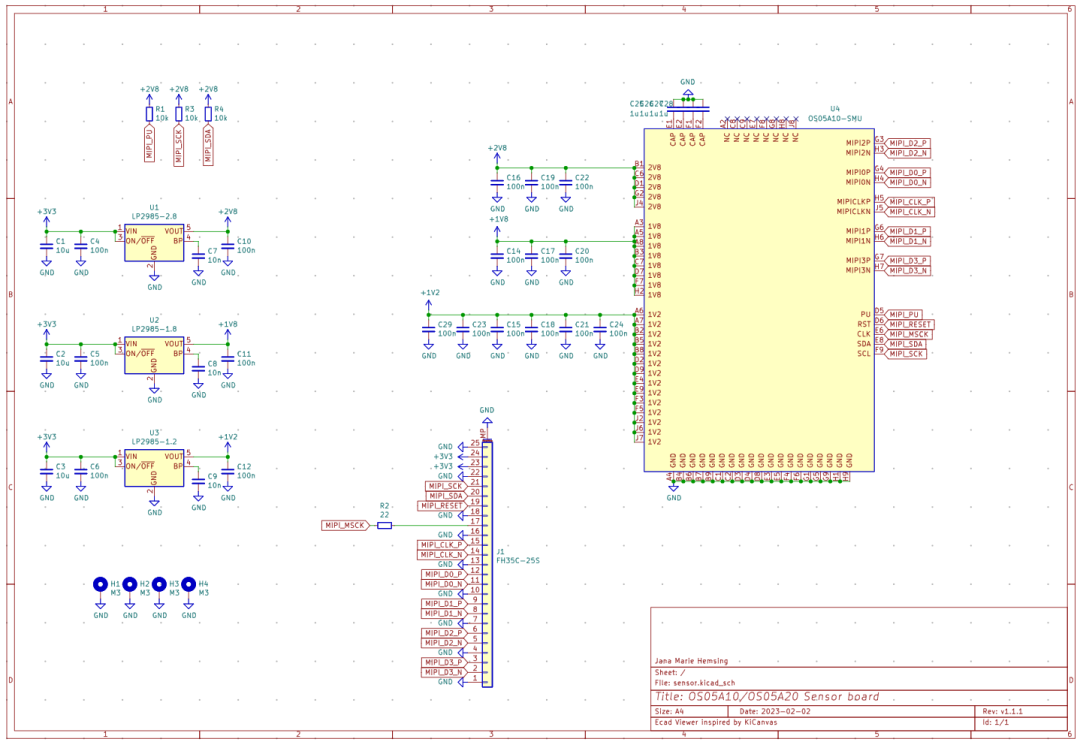Select capacitor C12 100n symbol
The width and height of the screenshot is (1080, 745).
tap(228, 471)
